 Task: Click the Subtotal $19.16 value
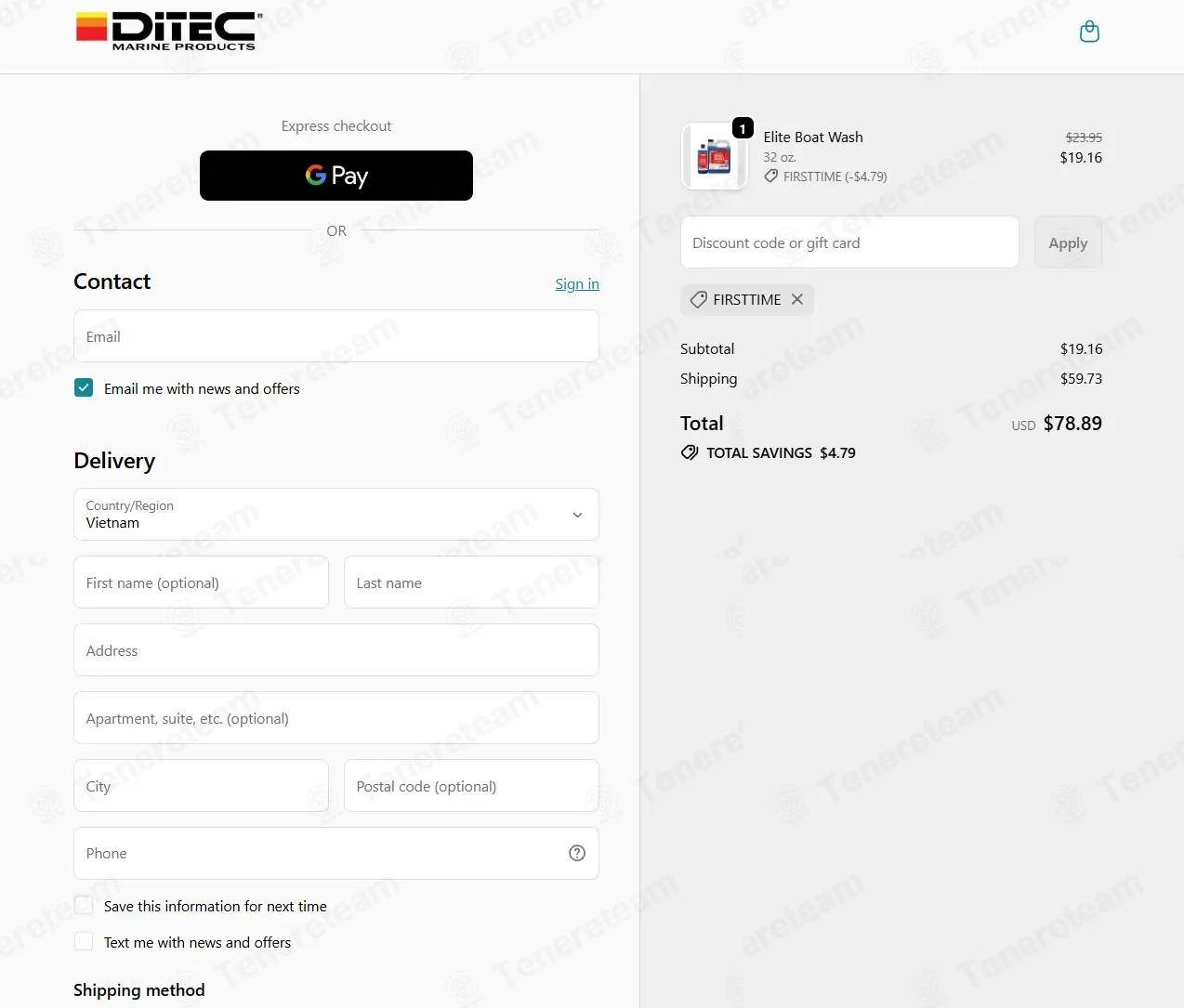coord(1081,348)
